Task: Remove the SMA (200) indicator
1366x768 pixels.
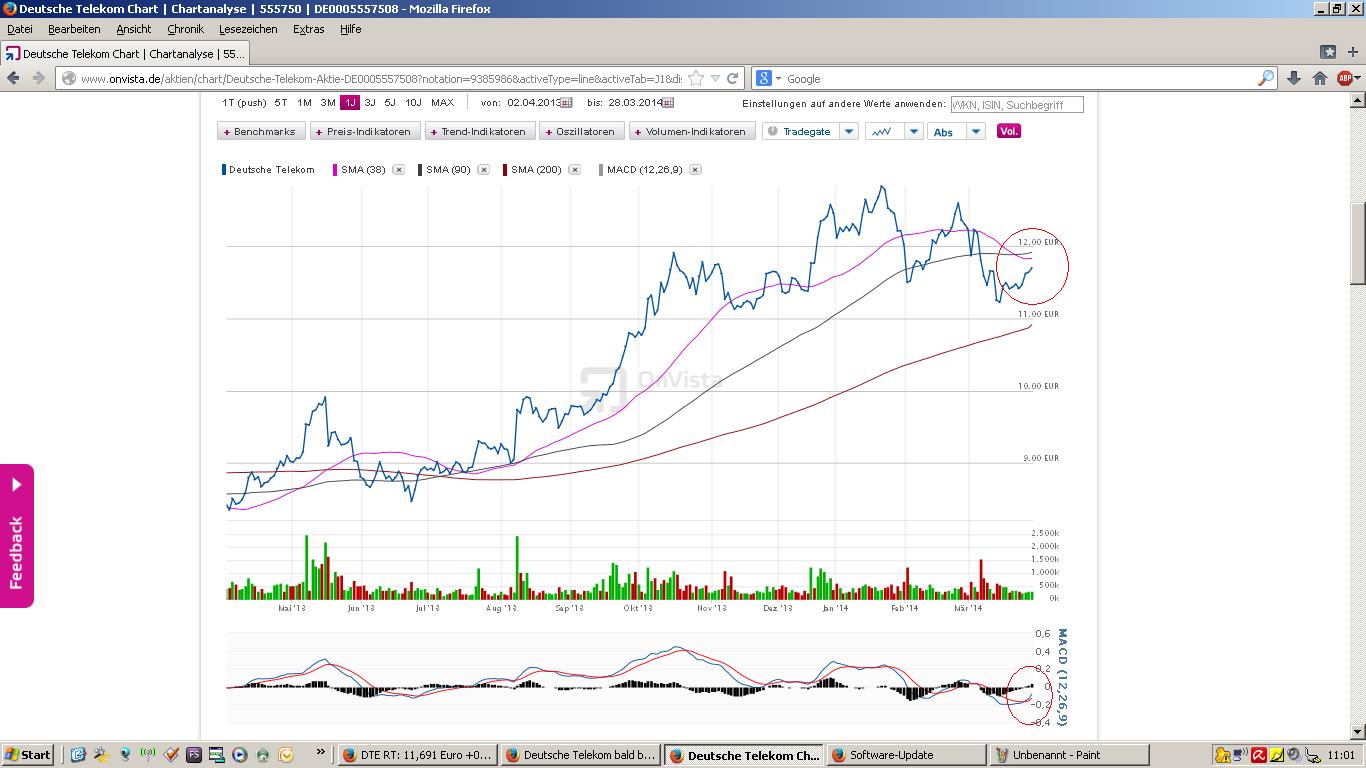Action: point(574,170)
